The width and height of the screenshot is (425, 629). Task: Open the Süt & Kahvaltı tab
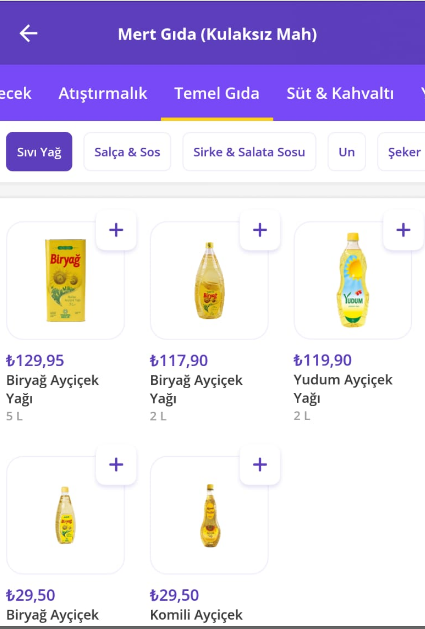tap(340, 93)
